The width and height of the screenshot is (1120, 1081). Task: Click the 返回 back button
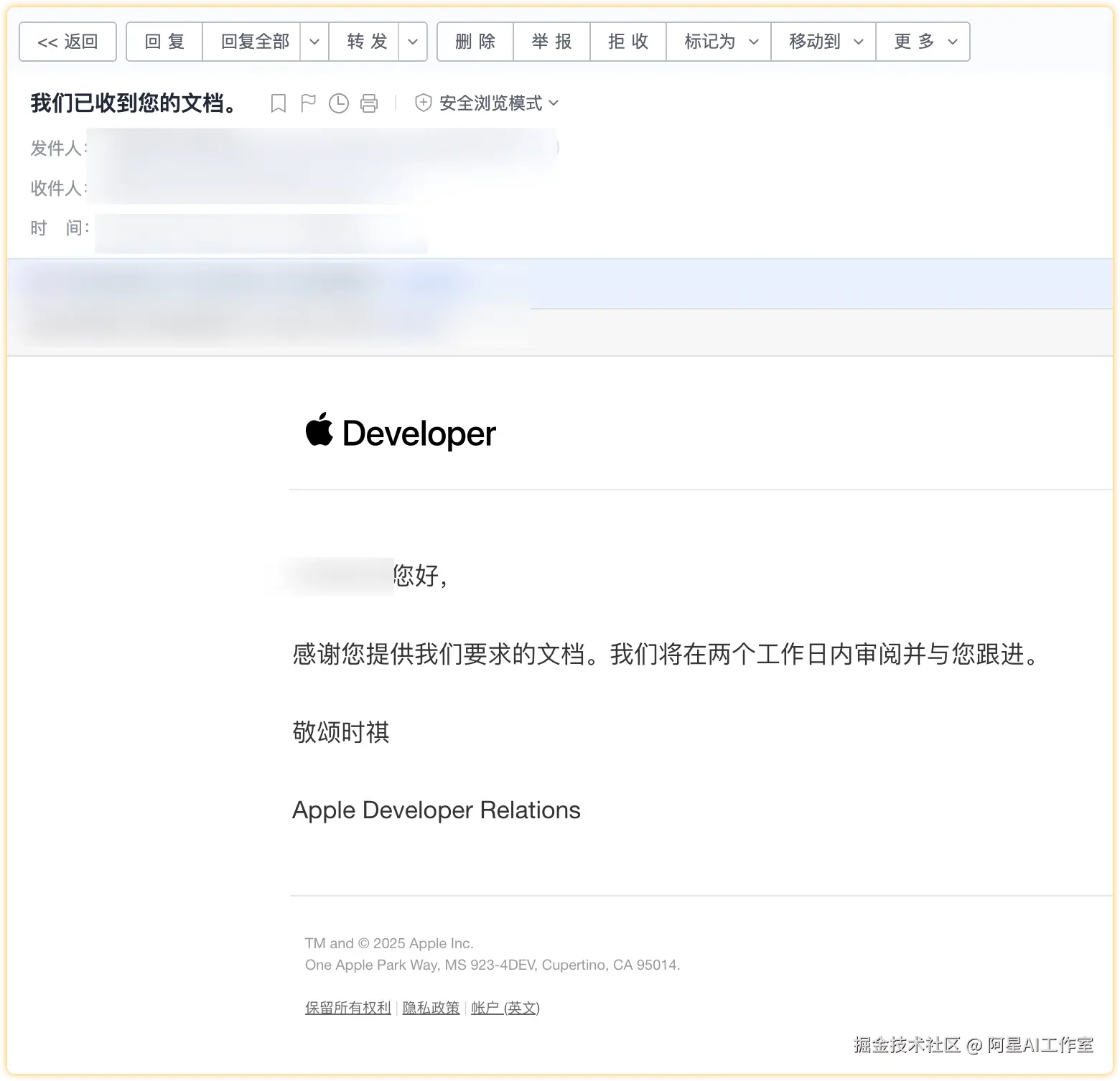click(x=67, y=42)
